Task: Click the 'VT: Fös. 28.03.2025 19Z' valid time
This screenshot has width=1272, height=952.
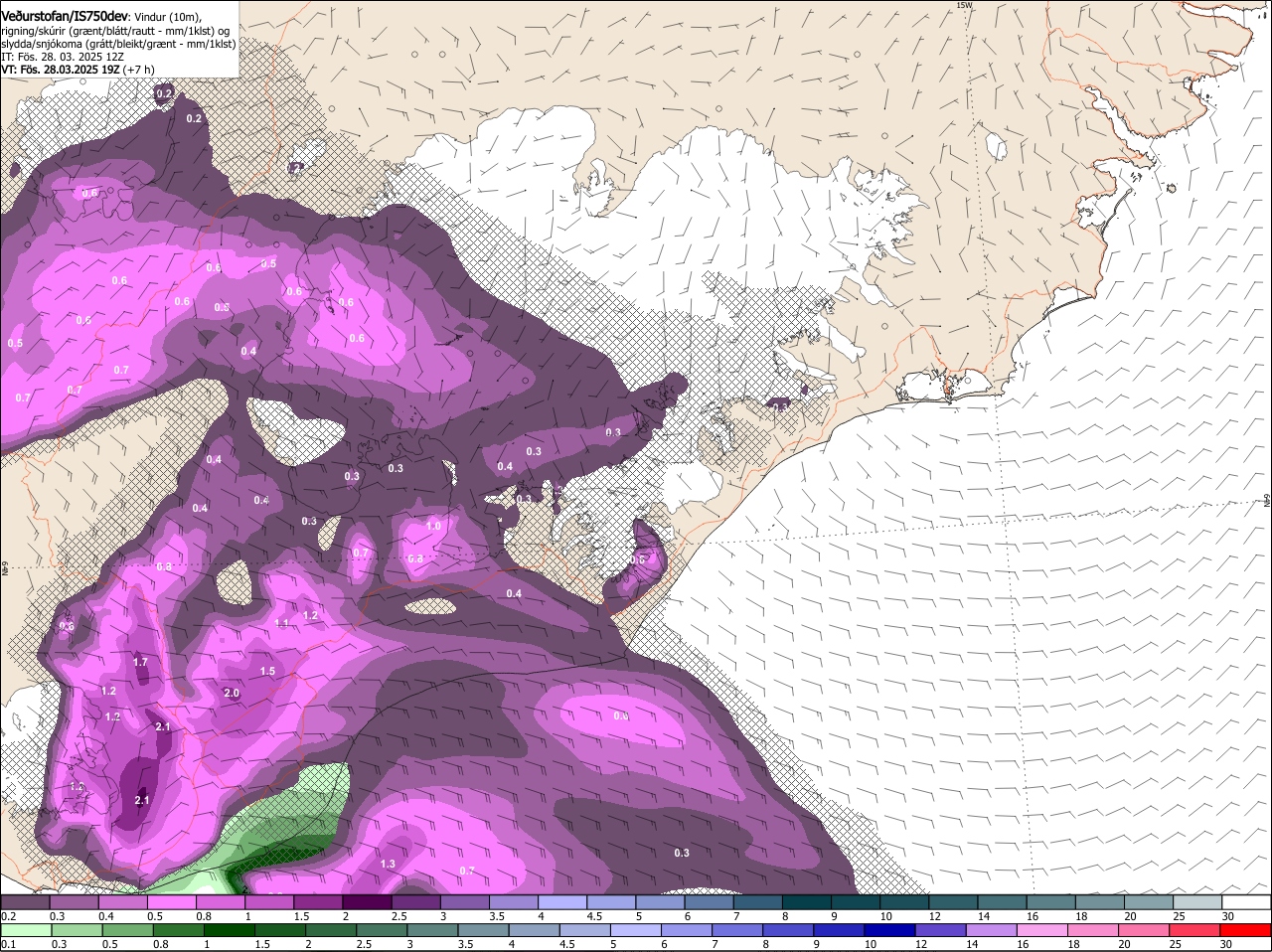Action: pyautogui.click(x=60, y=71)
